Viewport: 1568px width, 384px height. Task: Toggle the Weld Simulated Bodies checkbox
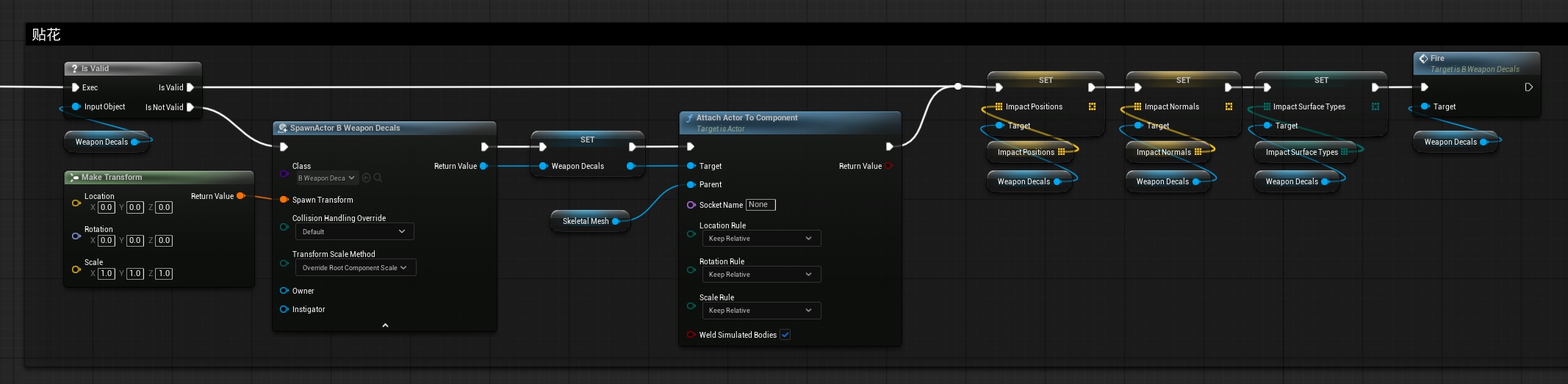tap(785, 335)
